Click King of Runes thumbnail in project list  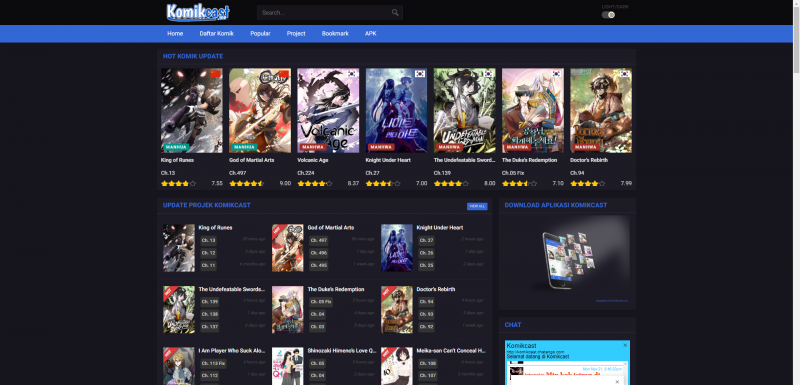(x=179, y=248)
